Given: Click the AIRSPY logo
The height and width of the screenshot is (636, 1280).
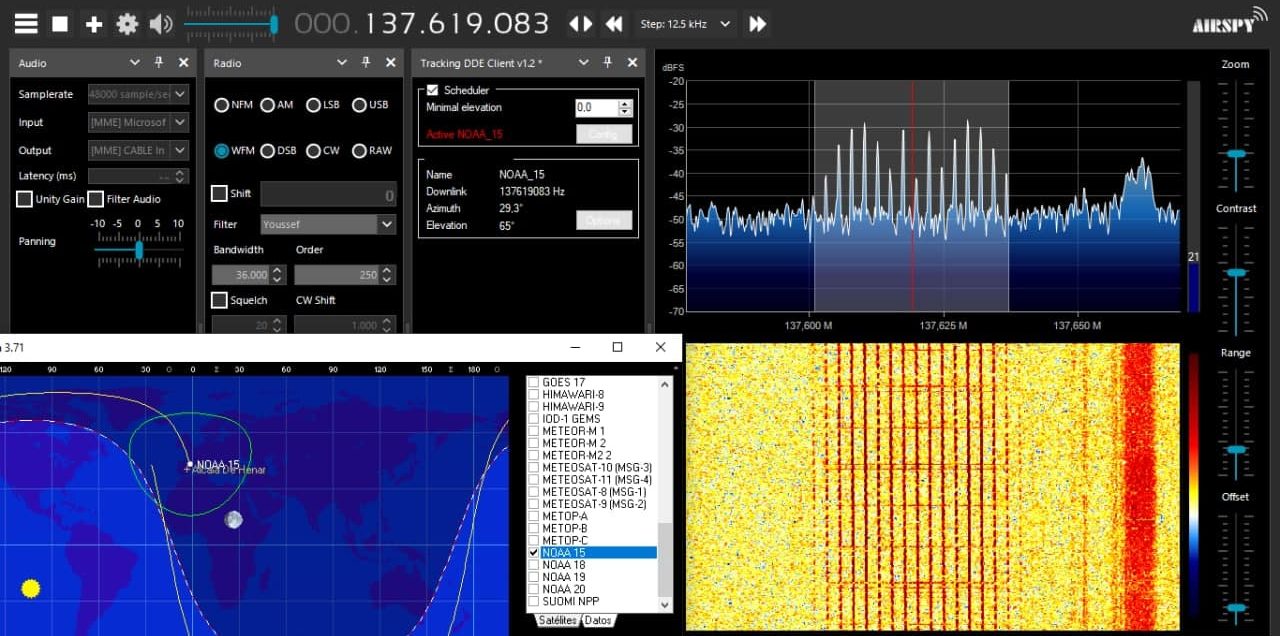Looking at the screenshot, I should [x=1227, y=23].
